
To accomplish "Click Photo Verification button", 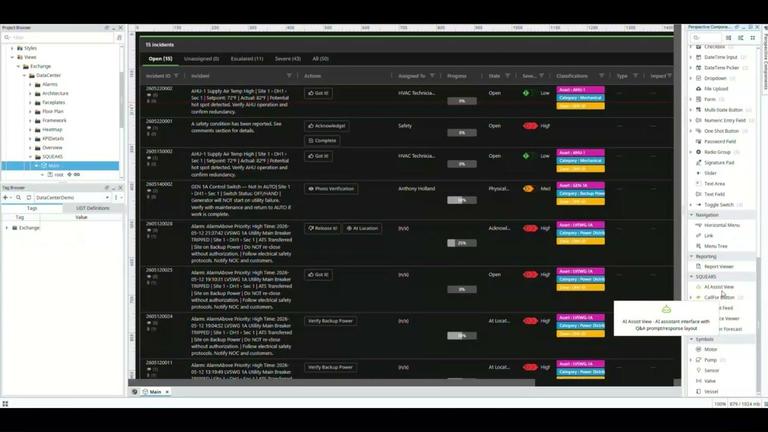I will [331, 189].
